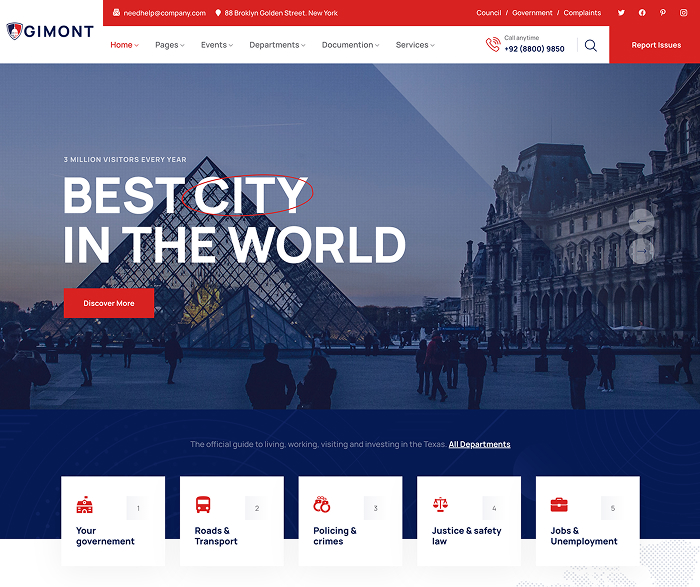
Task: Open the Departments menu item
Action: (274, 45)
